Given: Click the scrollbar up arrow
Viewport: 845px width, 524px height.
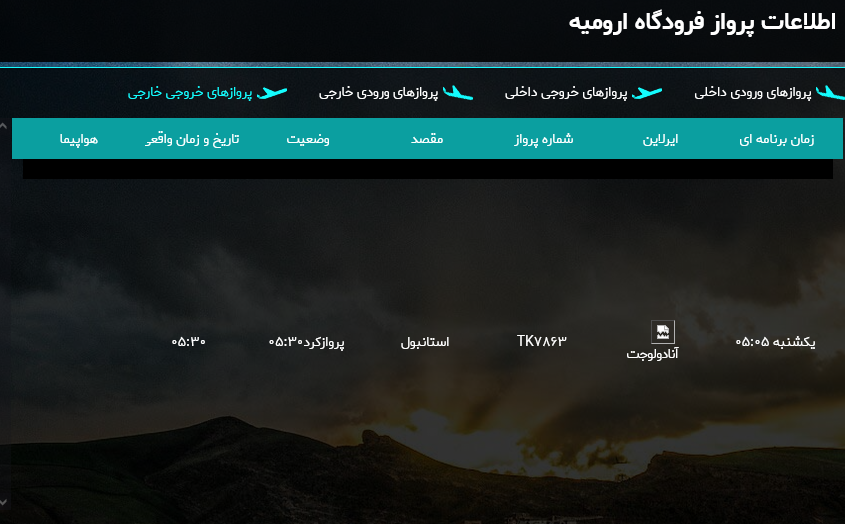Looking at the screenshot, I should [3, 126].
